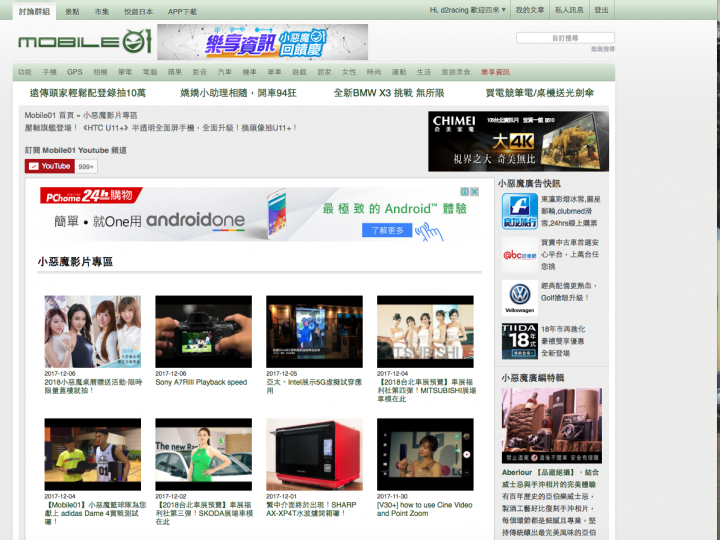Click Mobile01 首頁 breadcrumb

tap(49, 115)
